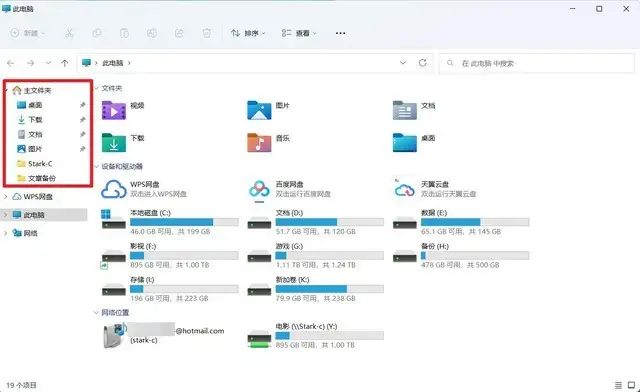The image size is (640, 392).
Task: Click the search box 在此电脑中搜索
Action: [537, 63]
